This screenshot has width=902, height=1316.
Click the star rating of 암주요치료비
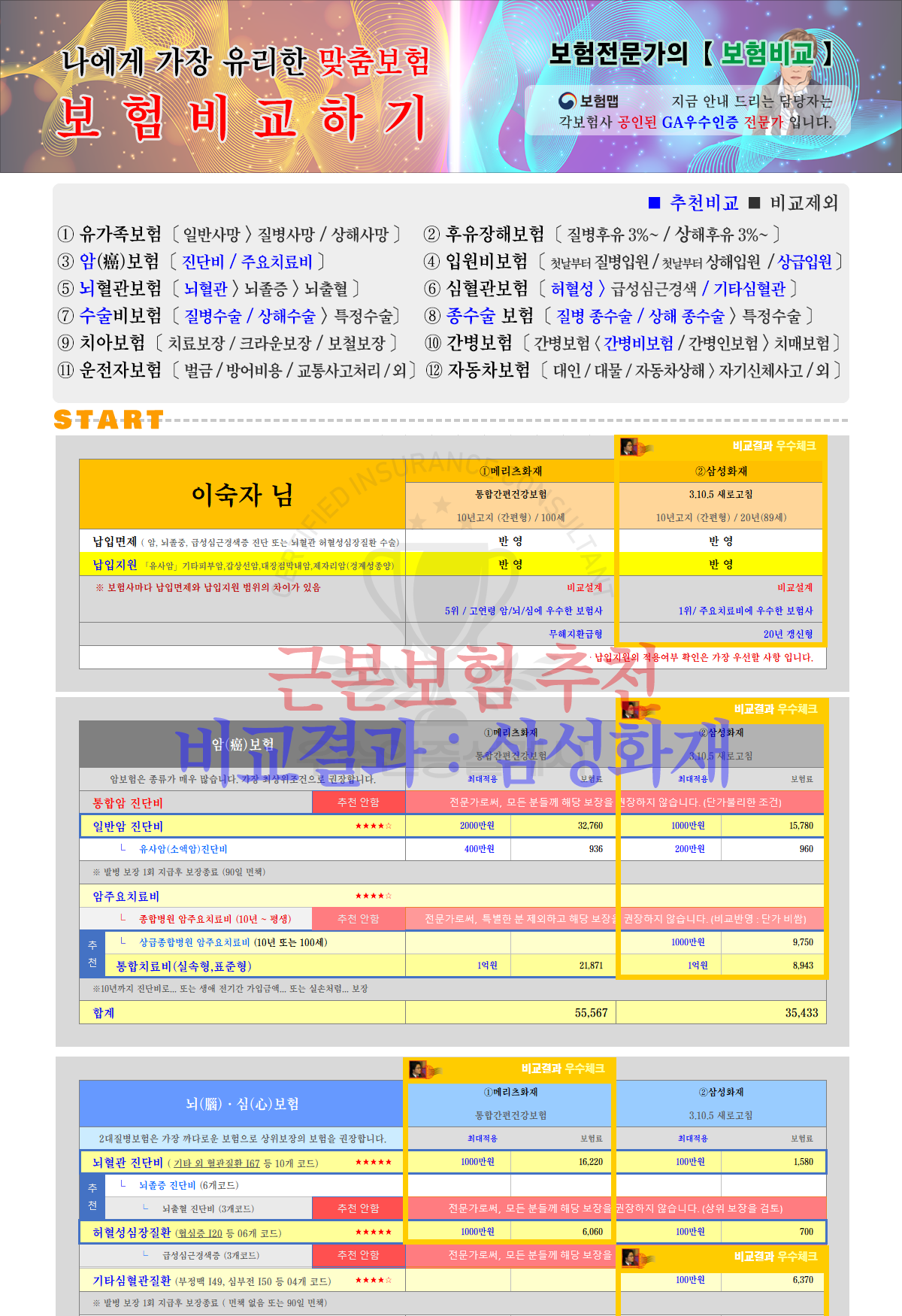pyautogui.click(x=374, y=896)
